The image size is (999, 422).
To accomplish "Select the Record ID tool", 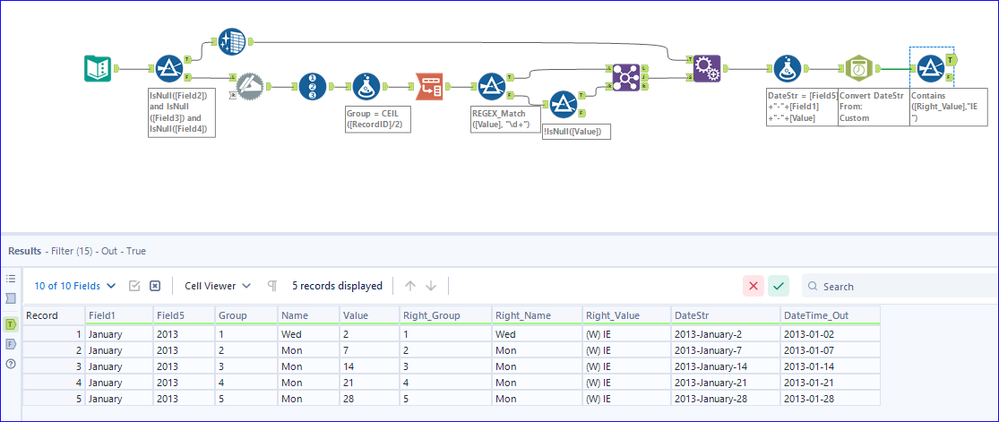I will (312, 86).
